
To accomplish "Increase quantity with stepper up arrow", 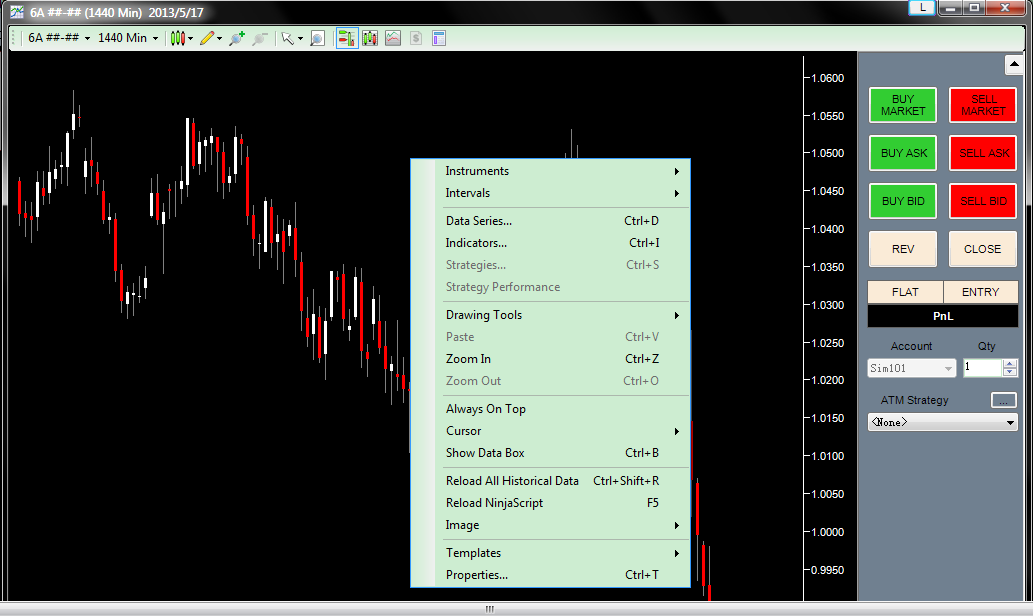I will [x=1010, y=364].
